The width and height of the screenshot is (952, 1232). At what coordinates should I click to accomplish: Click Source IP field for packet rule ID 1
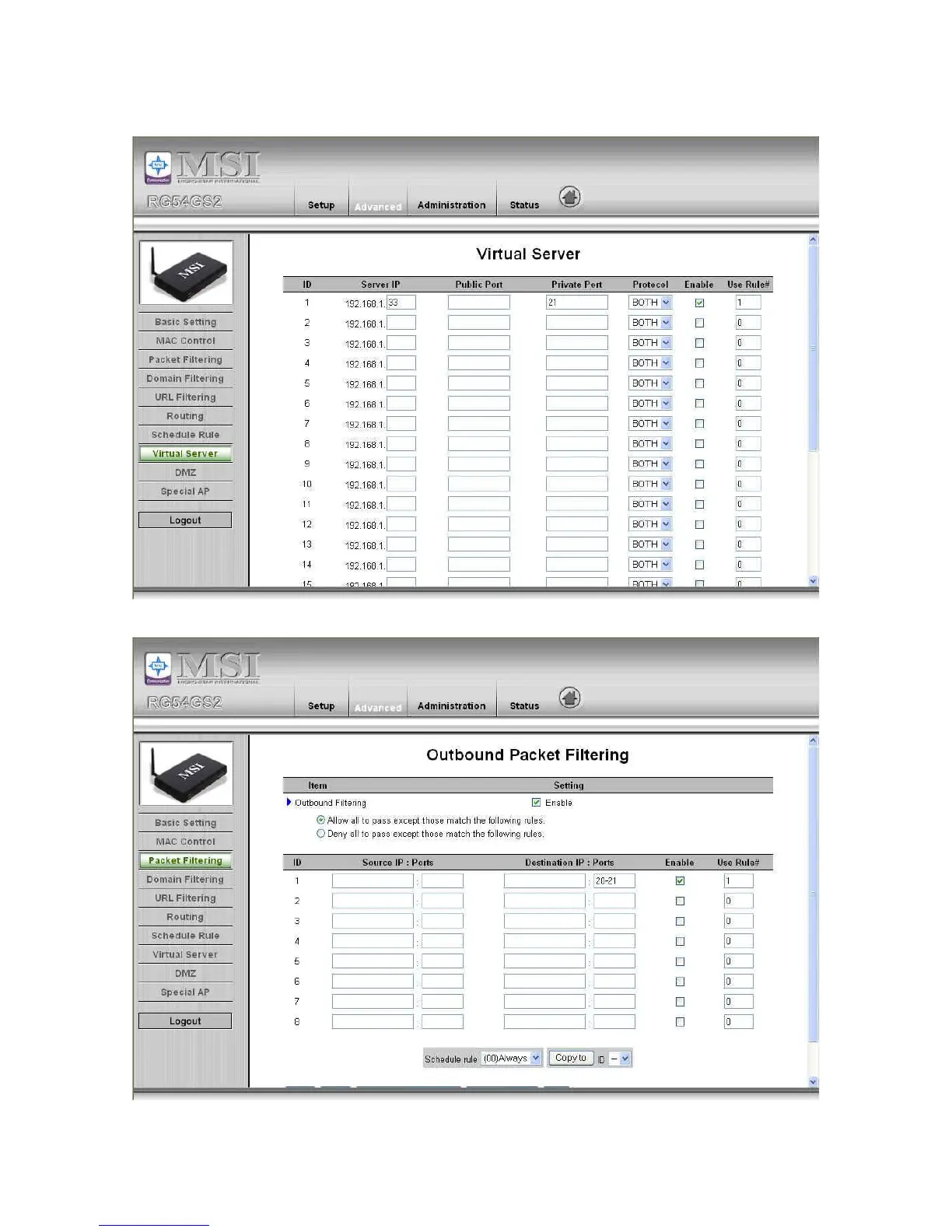click(373, 880)
